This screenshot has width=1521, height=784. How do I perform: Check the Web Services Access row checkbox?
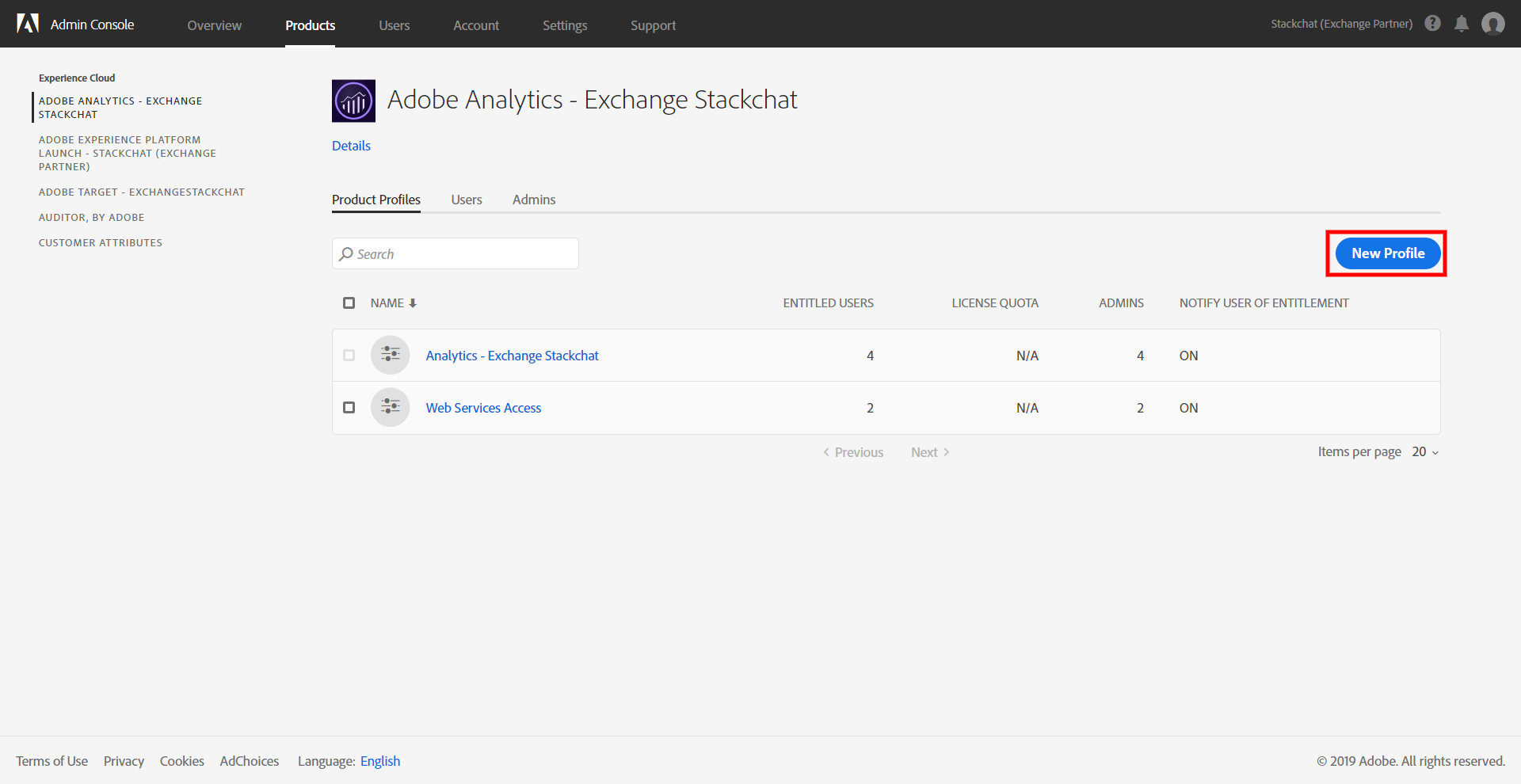(x=349, y=407)
